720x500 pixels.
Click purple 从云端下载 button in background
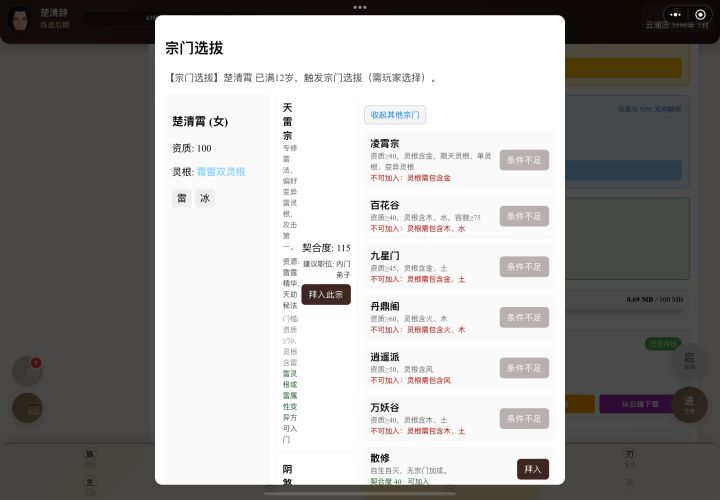640,404
